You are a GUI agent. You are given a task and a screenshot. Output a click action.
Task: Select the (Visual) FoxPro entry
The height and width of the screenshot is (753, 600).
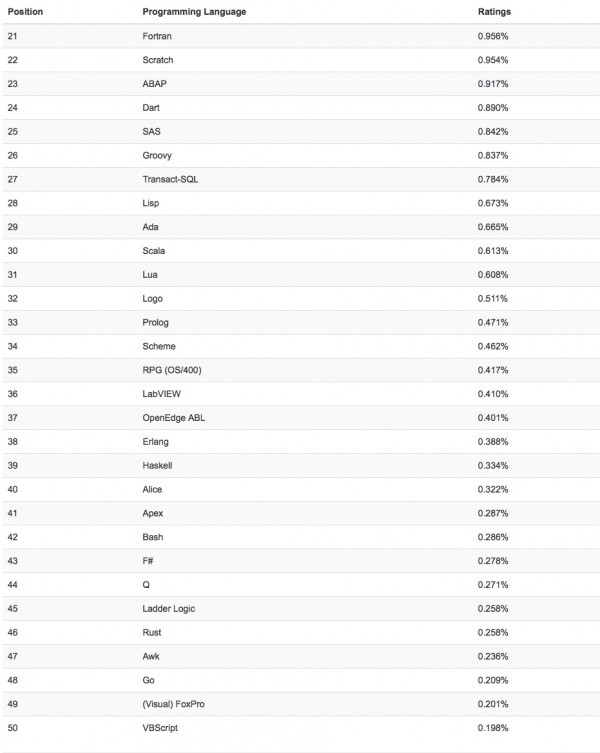174,704
